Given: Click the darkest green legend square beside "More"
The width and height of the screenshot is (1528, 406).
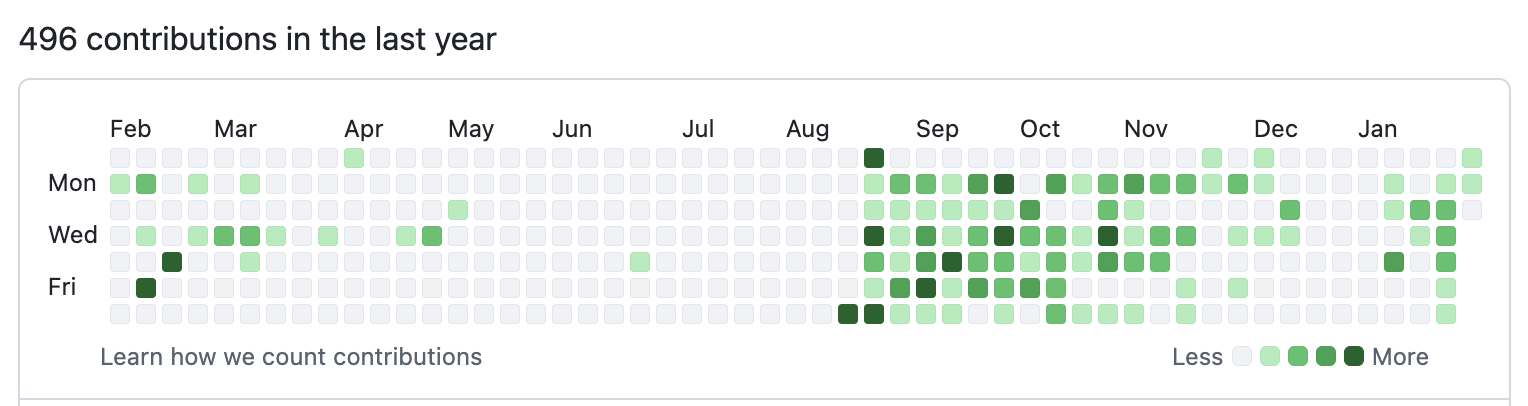Looking at the screenshot, I should [1355, 356].
